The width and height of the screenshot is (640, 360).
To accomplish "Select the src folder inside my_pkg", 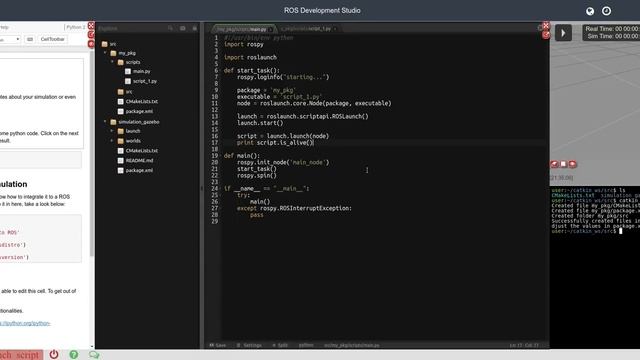I will (129, 92).
